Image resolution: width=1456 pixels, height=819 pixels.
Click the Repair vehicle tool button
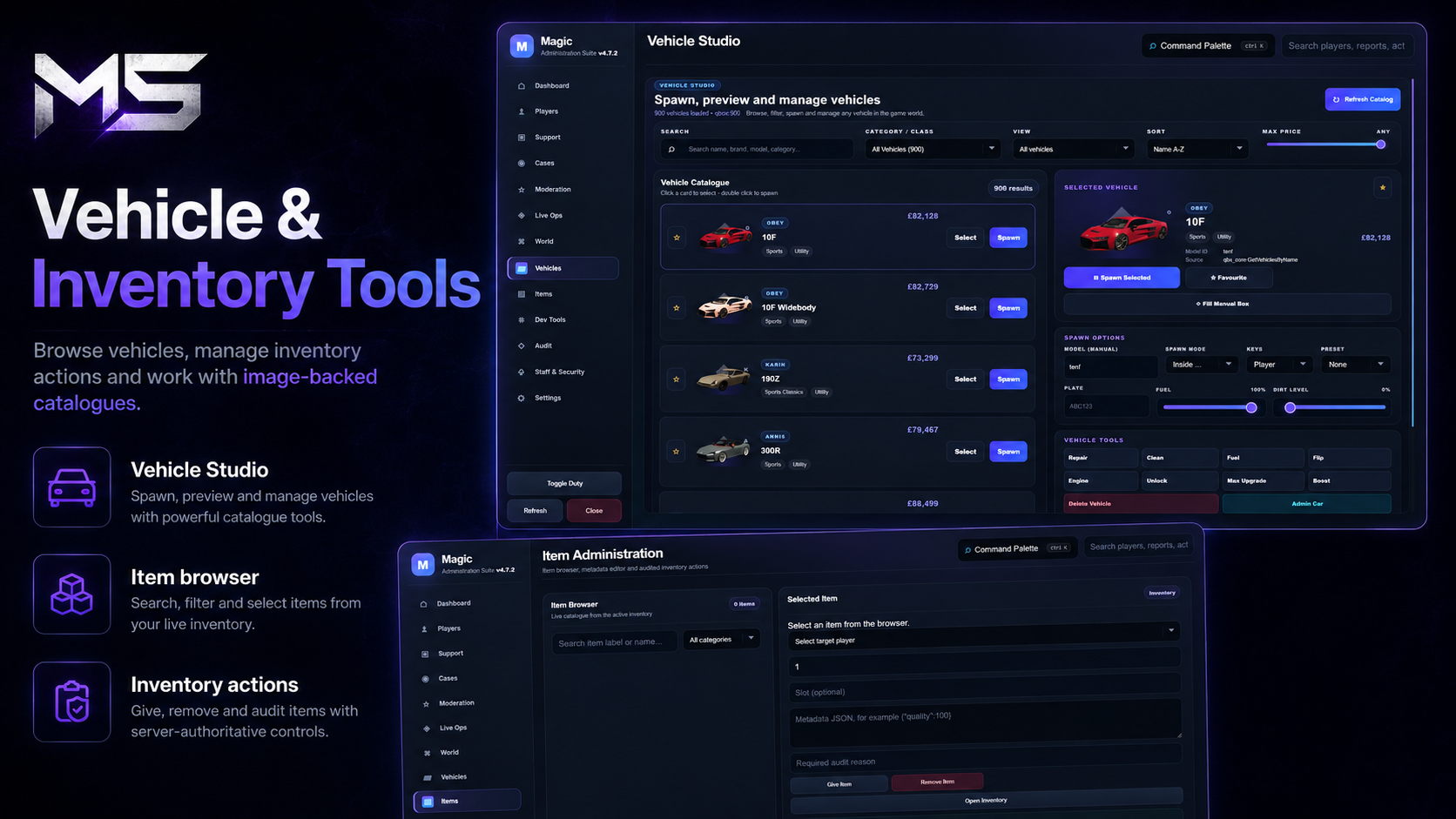1101,458
